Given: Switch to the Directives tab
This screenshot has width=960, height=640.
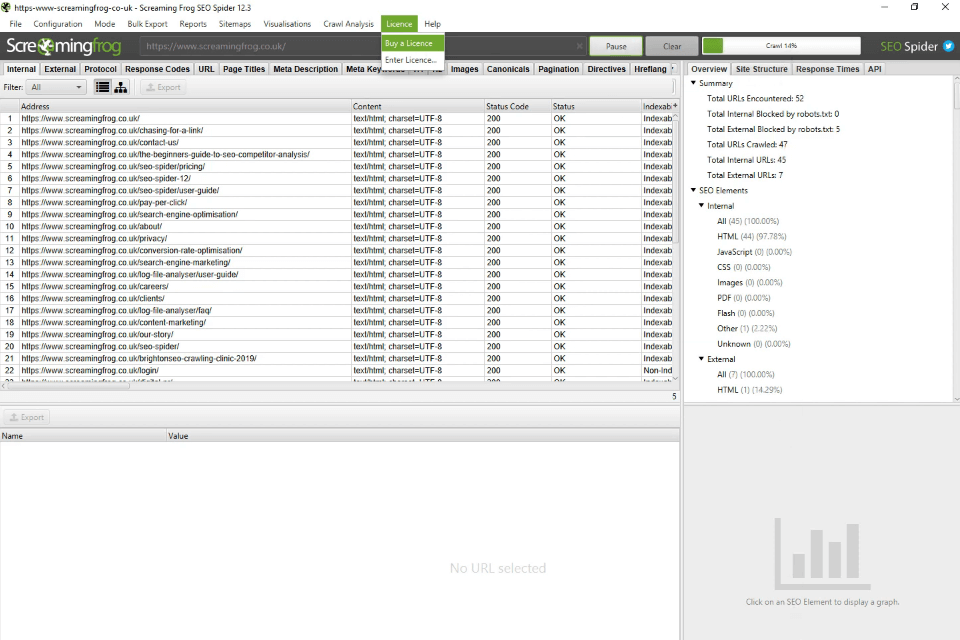Looking at the screenshot, I should coord(606,69).
